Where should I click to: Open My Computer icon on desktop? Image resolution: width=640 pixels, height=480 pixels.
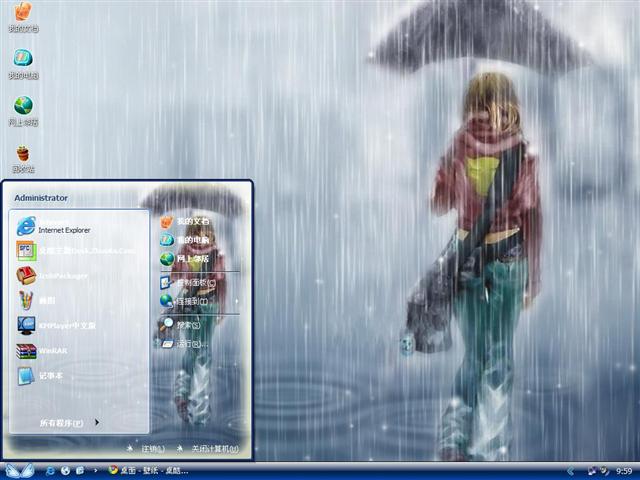click(23, 64)
